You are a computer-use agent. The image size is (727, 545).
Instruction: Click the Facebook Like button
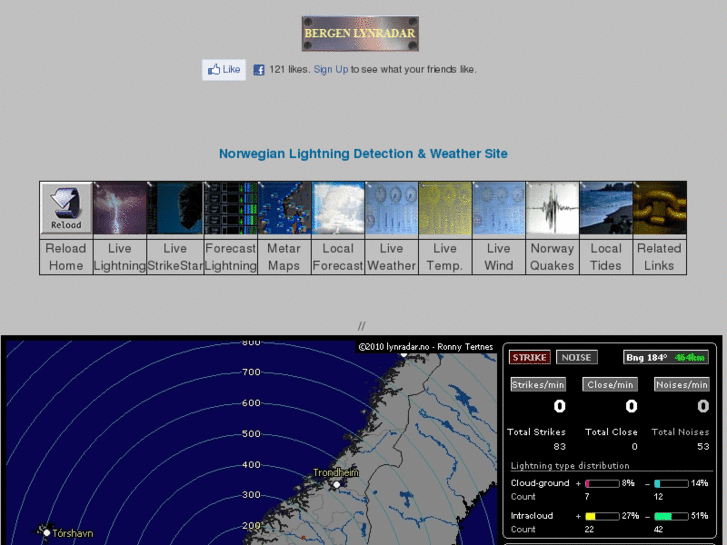pyautogui.click(x=224, y=70)
